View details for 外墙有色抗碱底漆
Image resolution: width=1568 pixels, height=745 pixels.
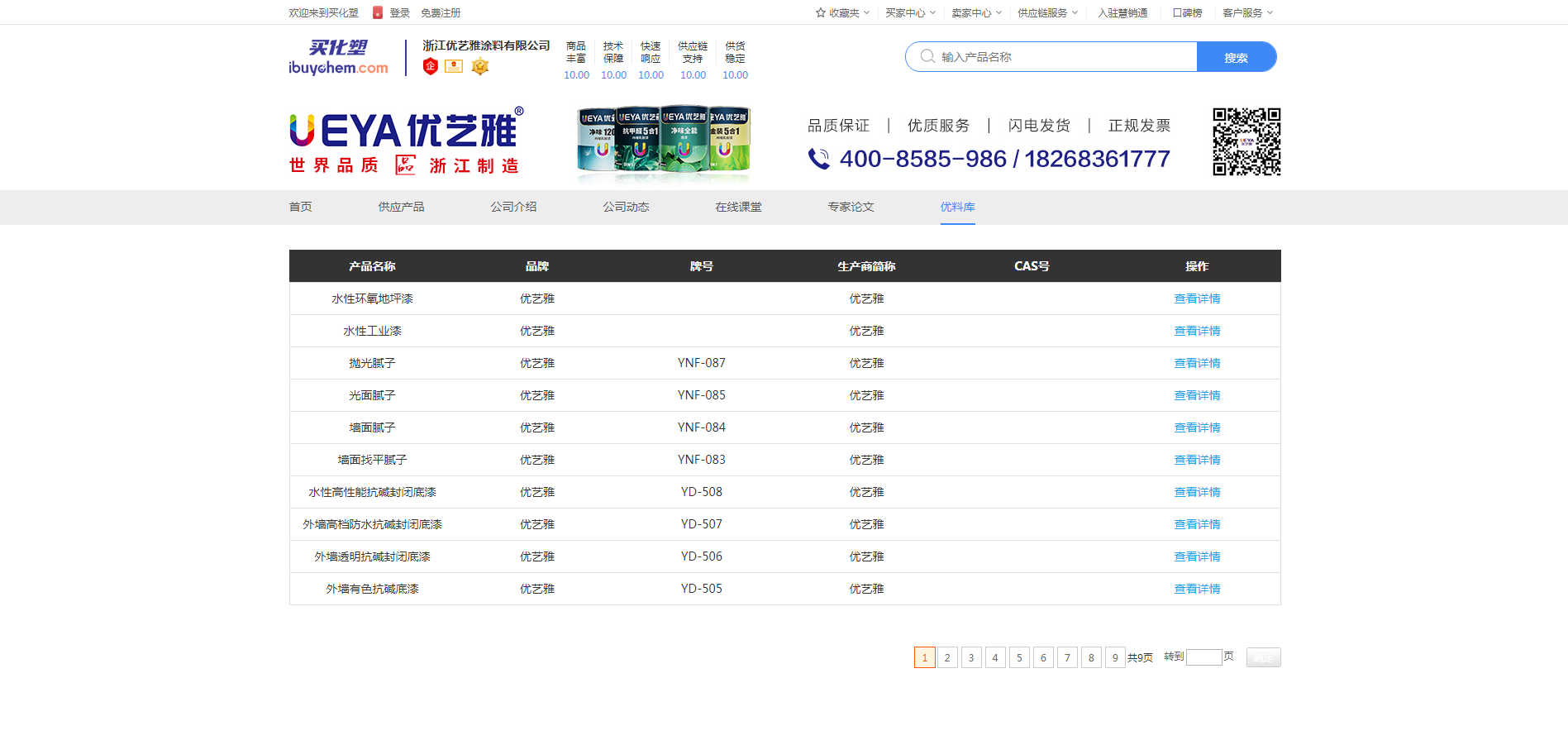point(1197,589)
